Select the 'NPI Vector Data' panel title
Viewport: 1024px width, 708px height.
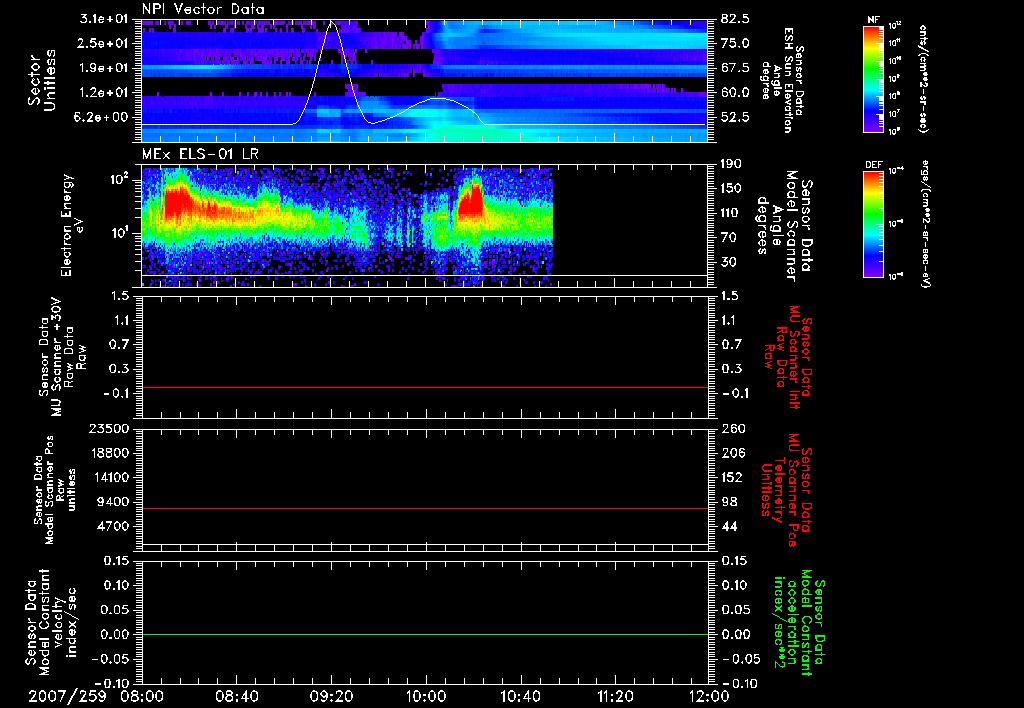[x=203, y=9]
